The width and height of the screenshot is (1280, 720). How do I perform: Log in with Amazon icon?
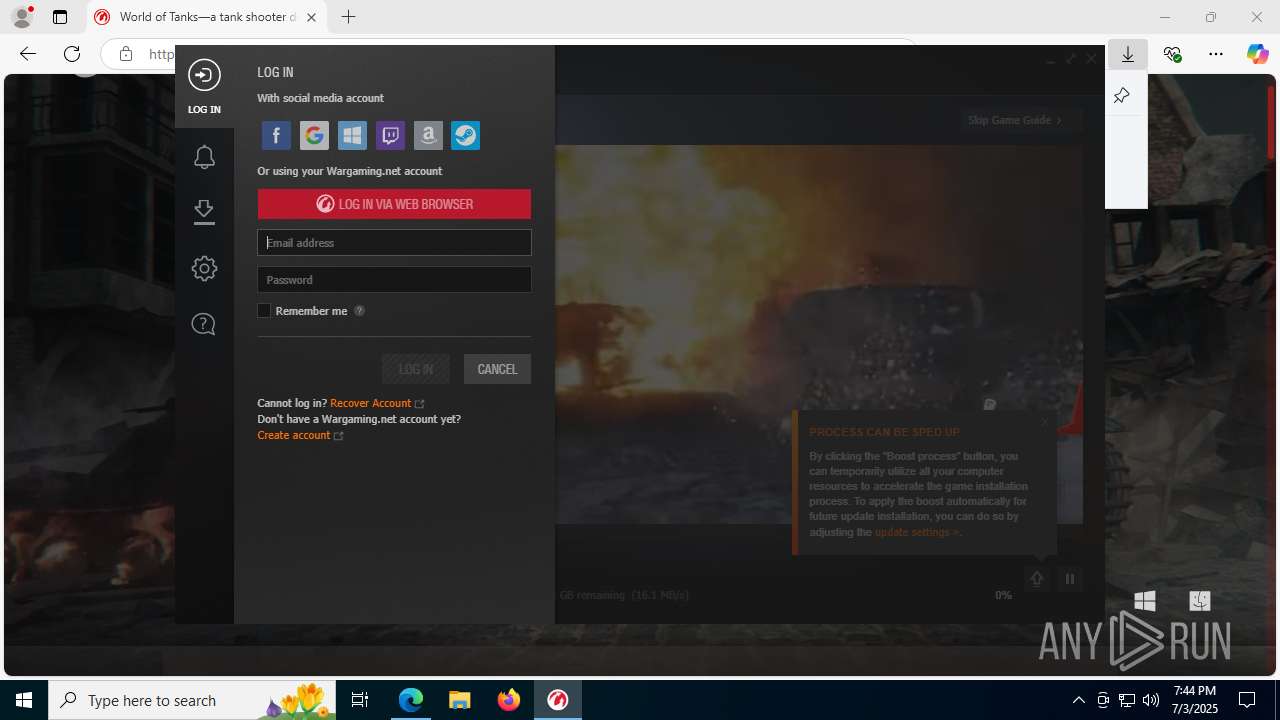[x=428, y=135]
